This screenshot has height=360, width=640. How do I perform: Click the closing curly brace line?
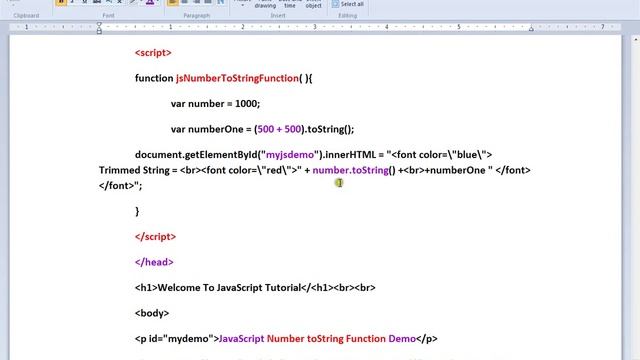click(137, 211)
